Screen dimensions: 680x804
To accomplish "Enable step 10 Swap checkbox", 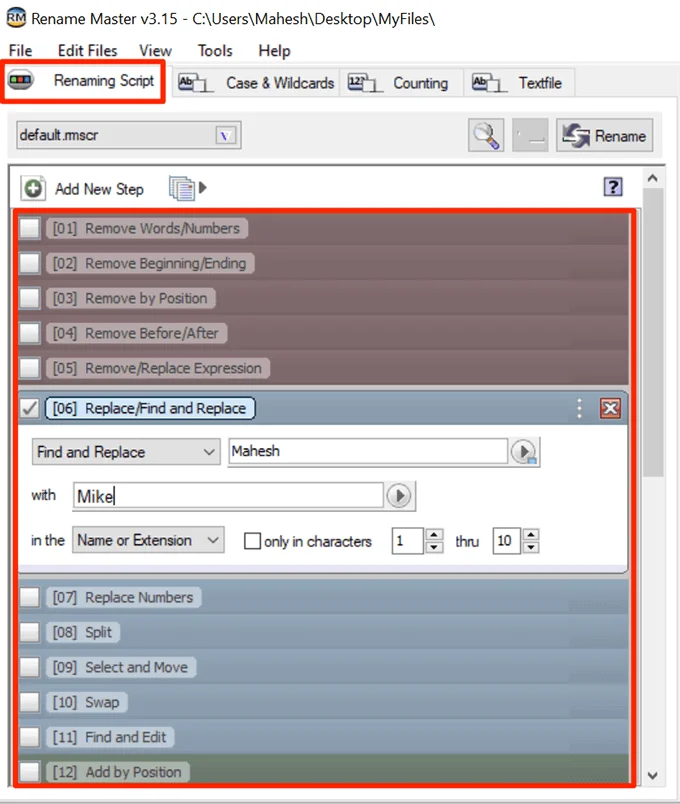I will pyautogui.click(x=29, y=702).
